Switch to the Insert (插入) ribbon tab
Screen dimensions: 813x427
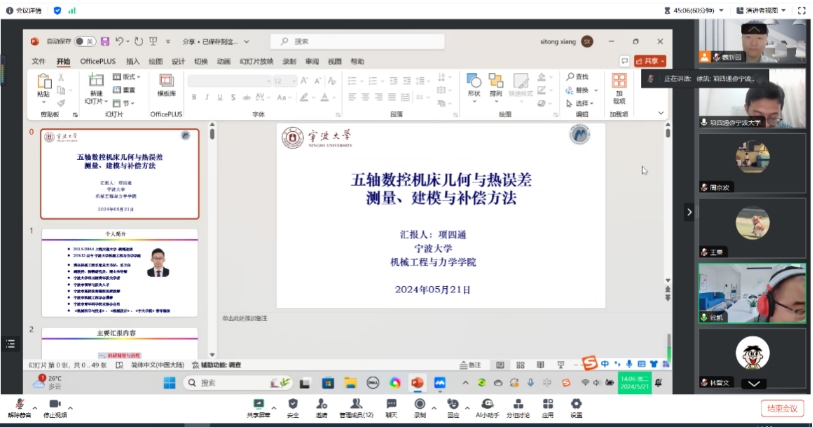[x=133, y=61]
